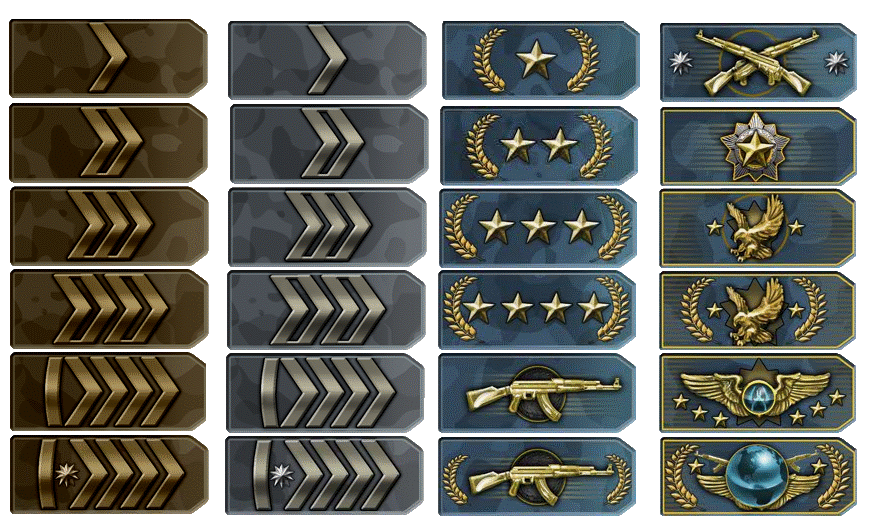874x523 pixels.
Task: Click the brown triple chevron rank badge
Action: [109, 226]
